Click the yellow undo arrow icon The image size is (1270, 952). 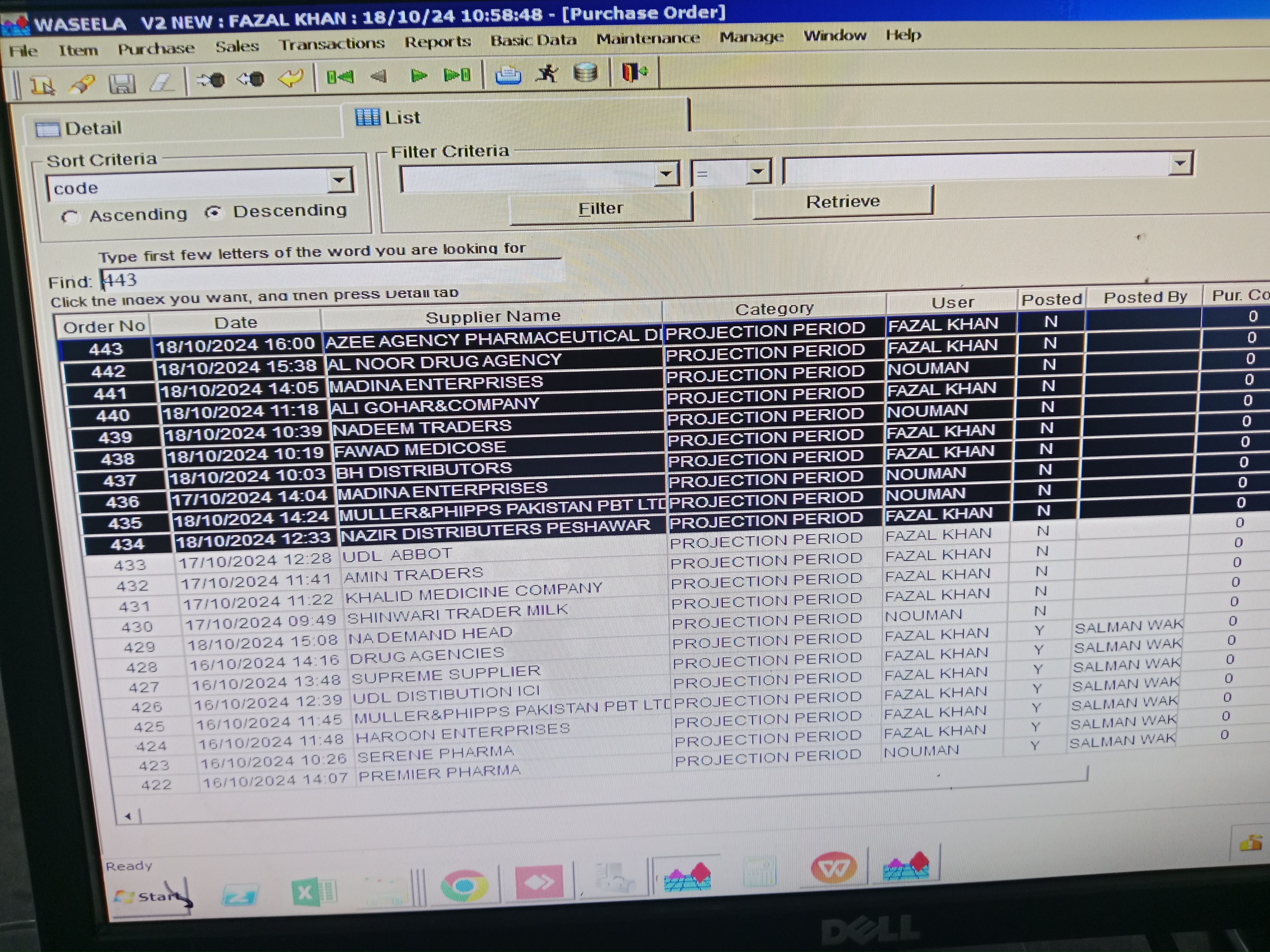291,77
